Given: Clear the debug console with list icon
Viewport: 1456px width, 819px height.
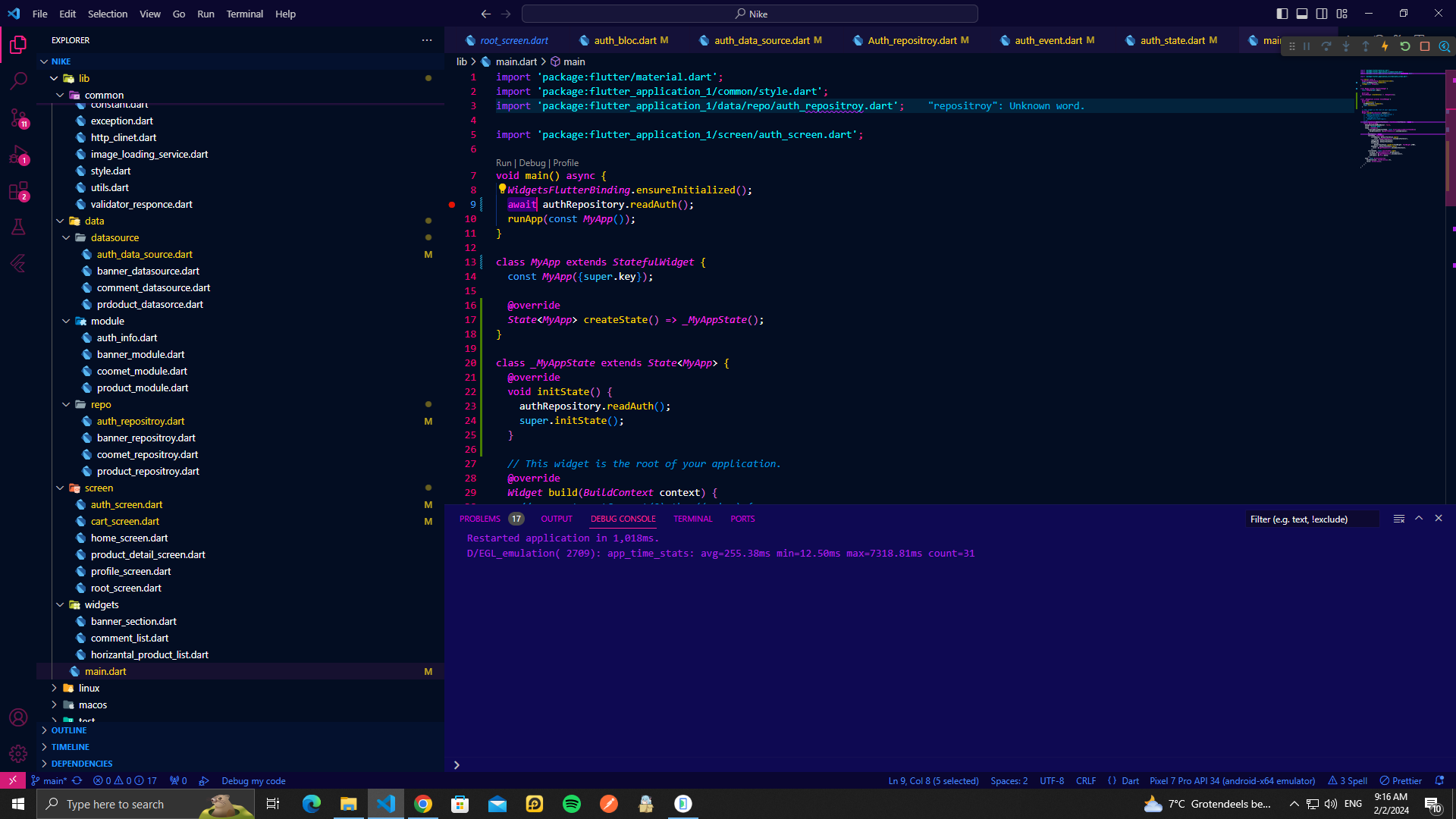Looking at the screenshot, I should click(x=1399, y=519).
